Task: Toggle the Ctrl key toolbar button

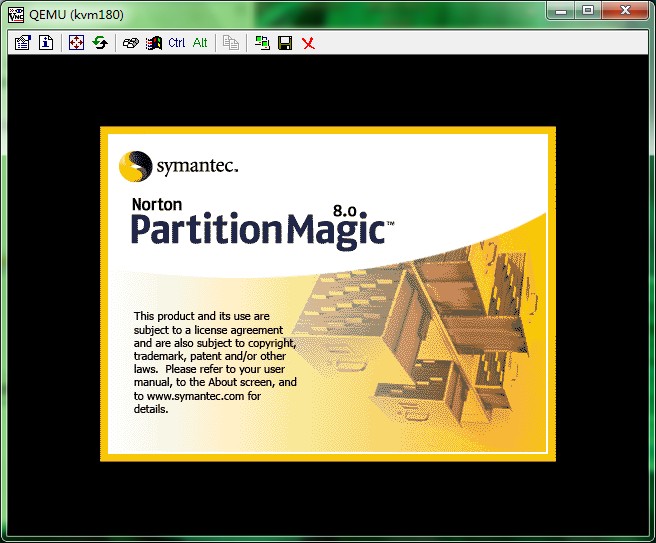Action: (177, 43)
